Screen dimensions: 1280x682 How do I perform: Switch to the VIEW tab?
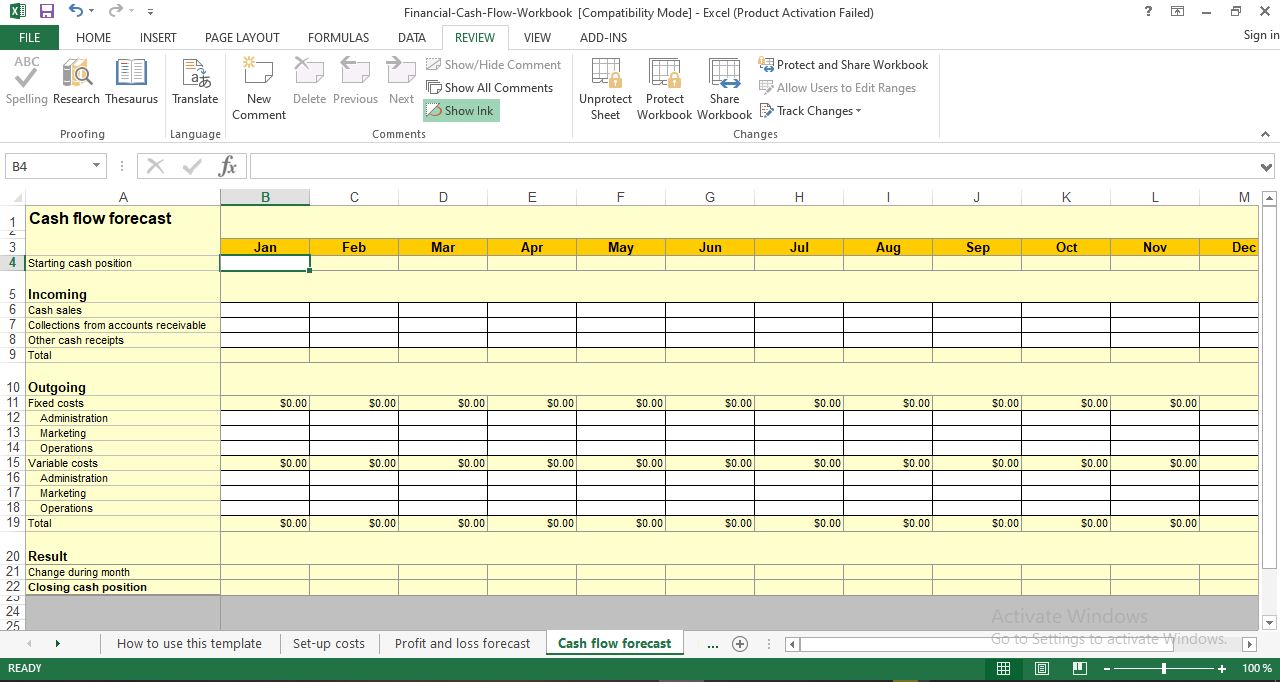[537, 38]
